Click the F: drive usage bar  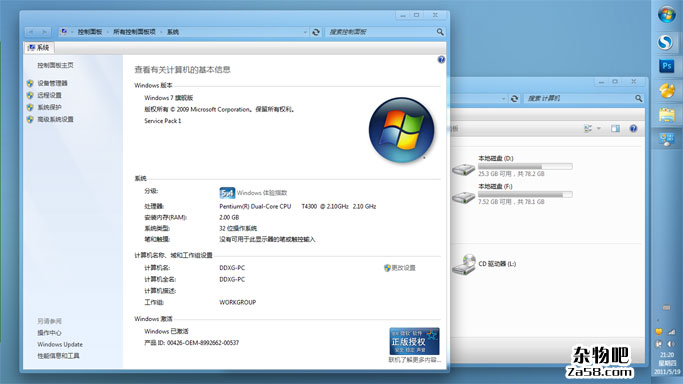point(525,194)
